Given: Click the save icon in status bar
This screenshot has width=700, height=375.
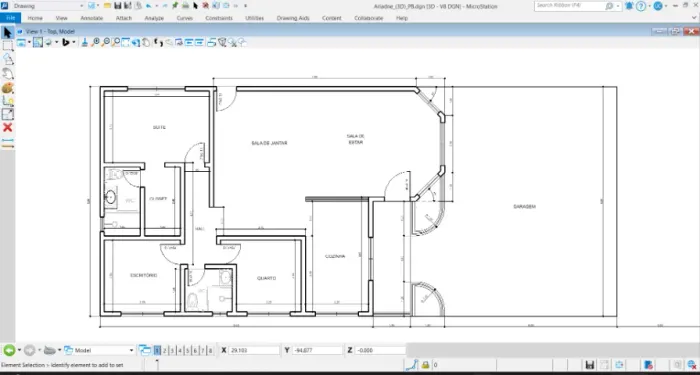Looking at the screenshot, I should tap(590, 365).
